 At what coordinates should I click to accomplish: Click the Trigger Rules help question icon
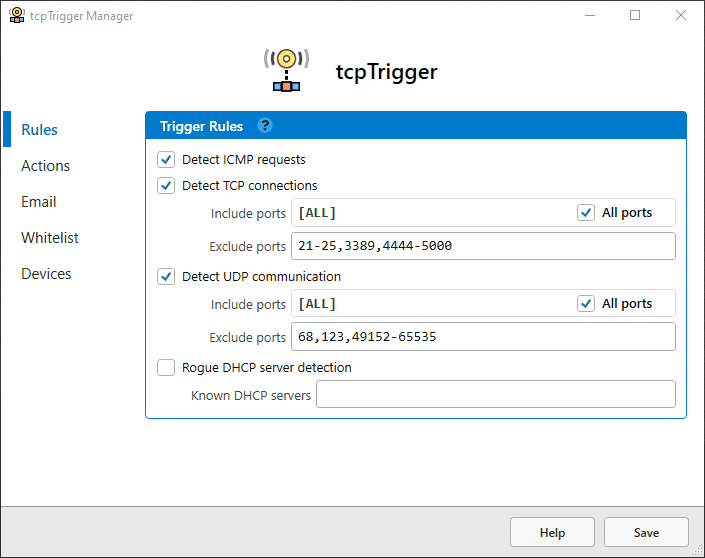click(x=265, y=125)
